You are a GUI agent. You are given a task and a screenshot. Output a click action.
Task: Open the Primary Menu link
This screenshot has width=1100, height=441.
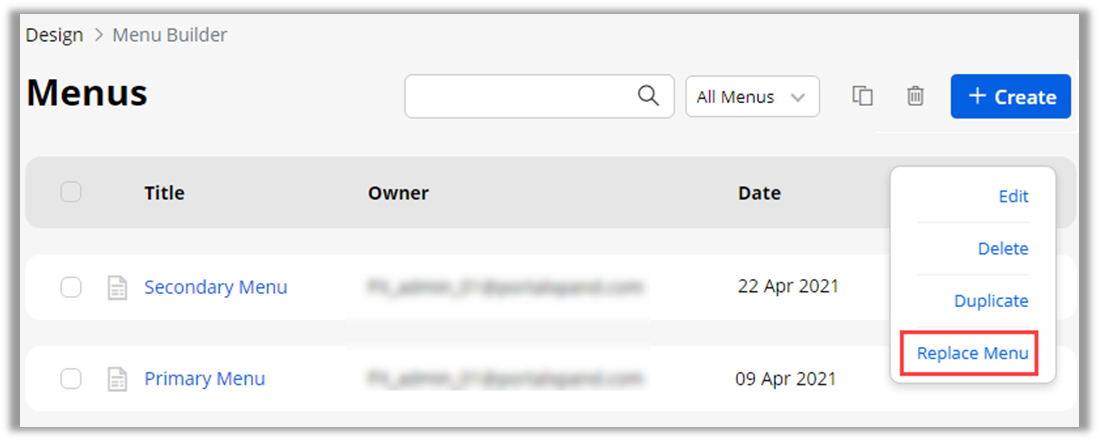204,379
